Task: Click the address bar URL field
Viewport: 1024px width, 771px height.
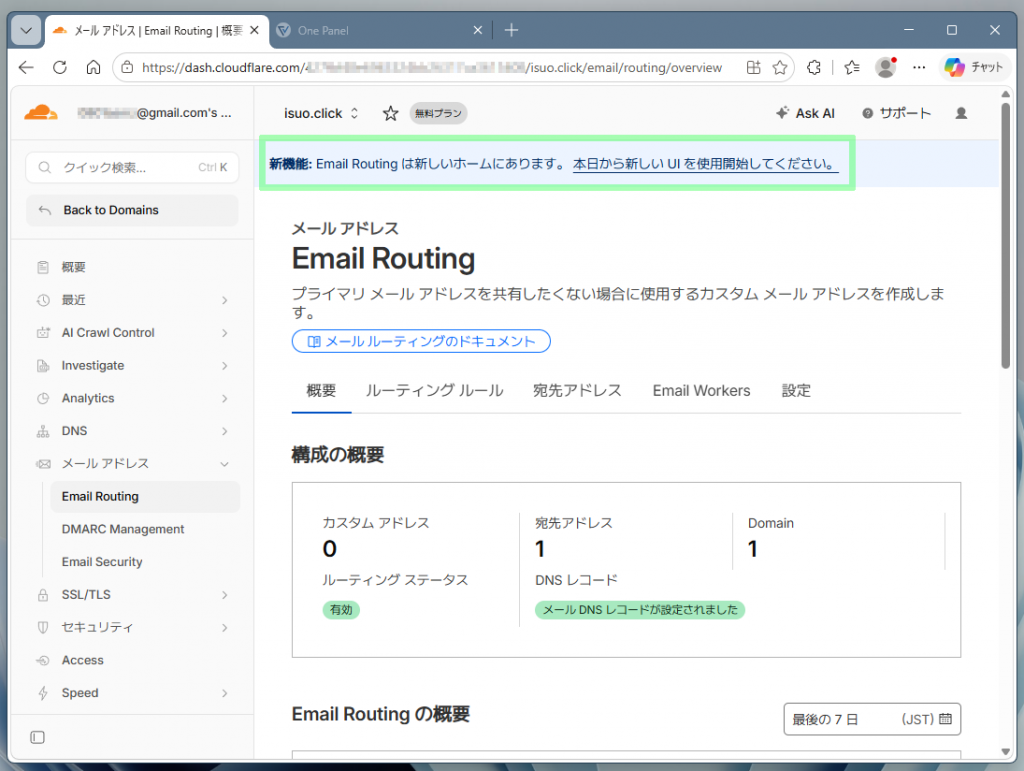Action: click(x=432, y=67)
